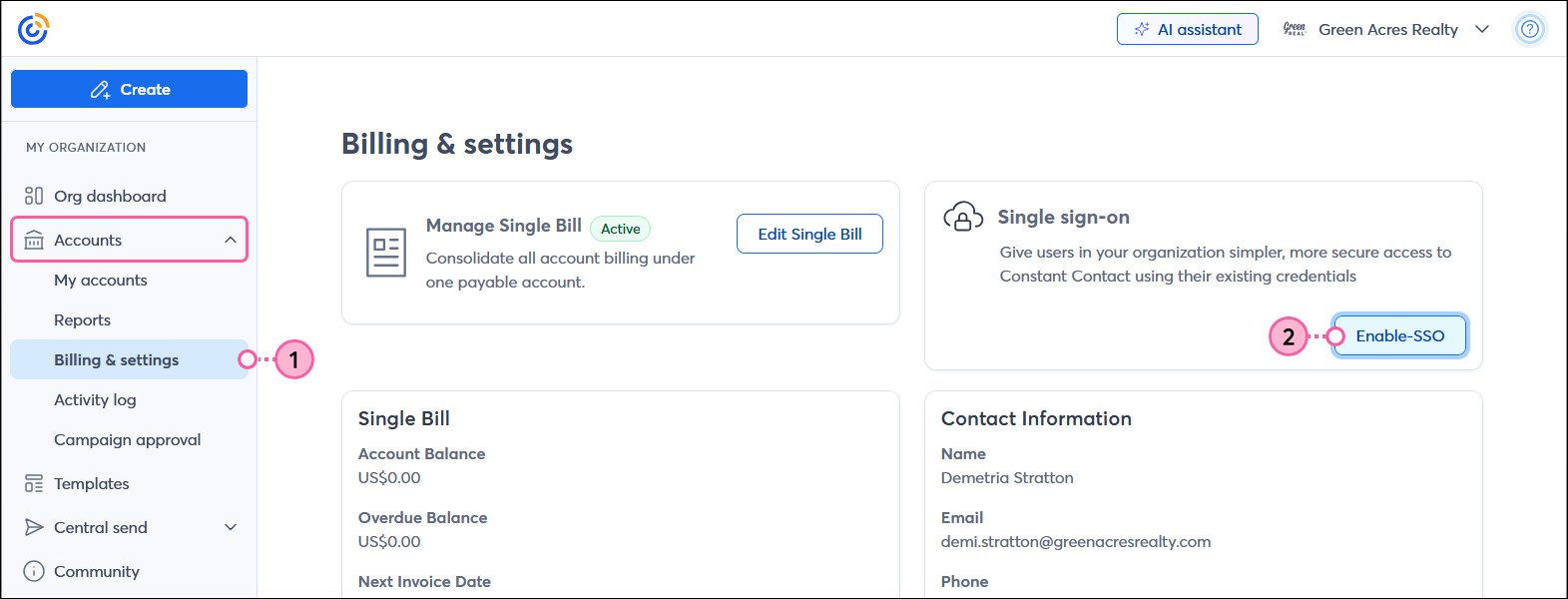Click the Templates layout icon

pos(34,483)
